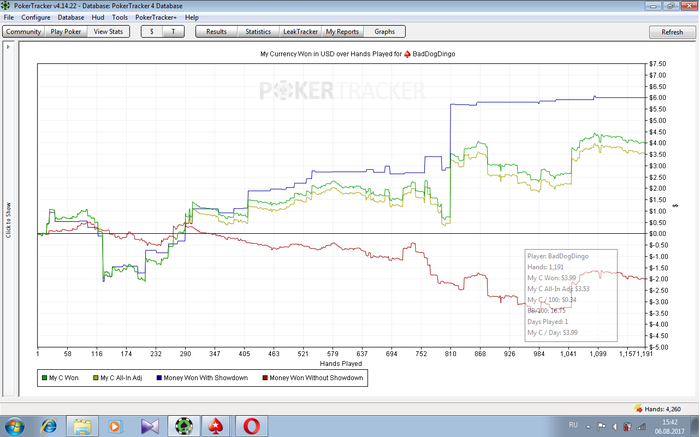Open the My Reports view
This screenshot has width=700, height=437.
pyautogui.click(x=342, y=32)
